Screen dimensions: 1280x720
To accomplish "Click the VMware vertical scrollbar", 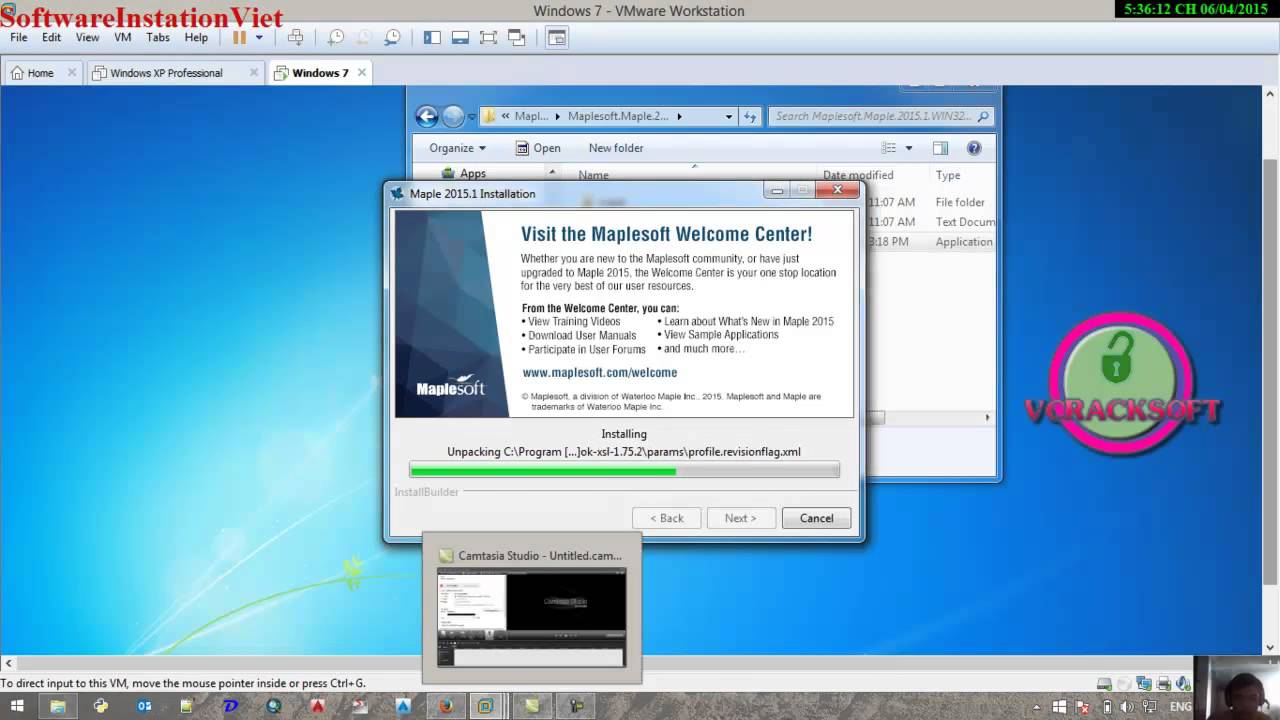I will pyautogui.click(x=1271, y=372).
